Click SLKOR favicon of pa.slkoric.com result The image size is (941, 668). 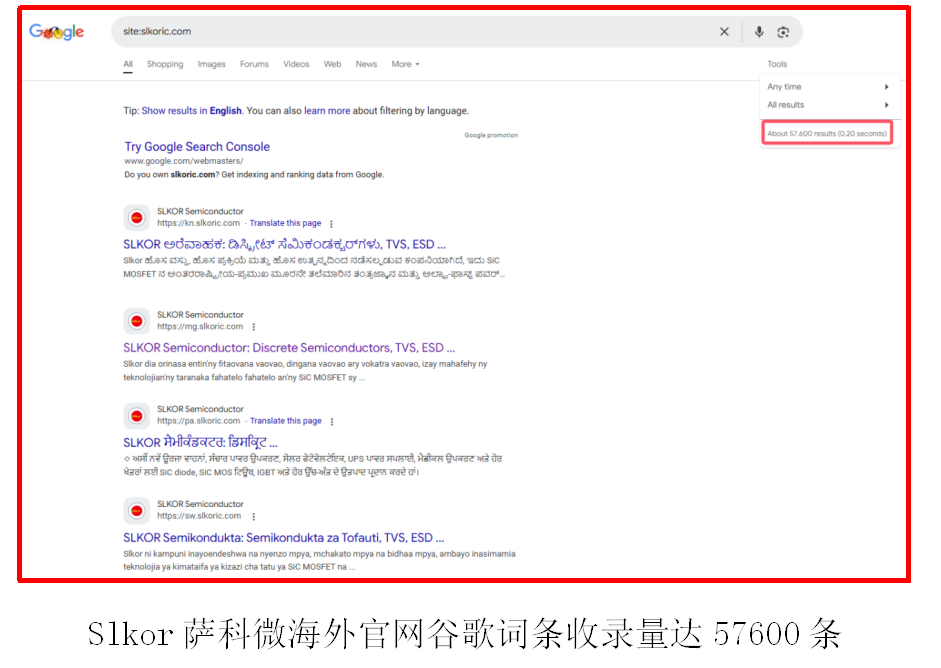tap(137, 415)
